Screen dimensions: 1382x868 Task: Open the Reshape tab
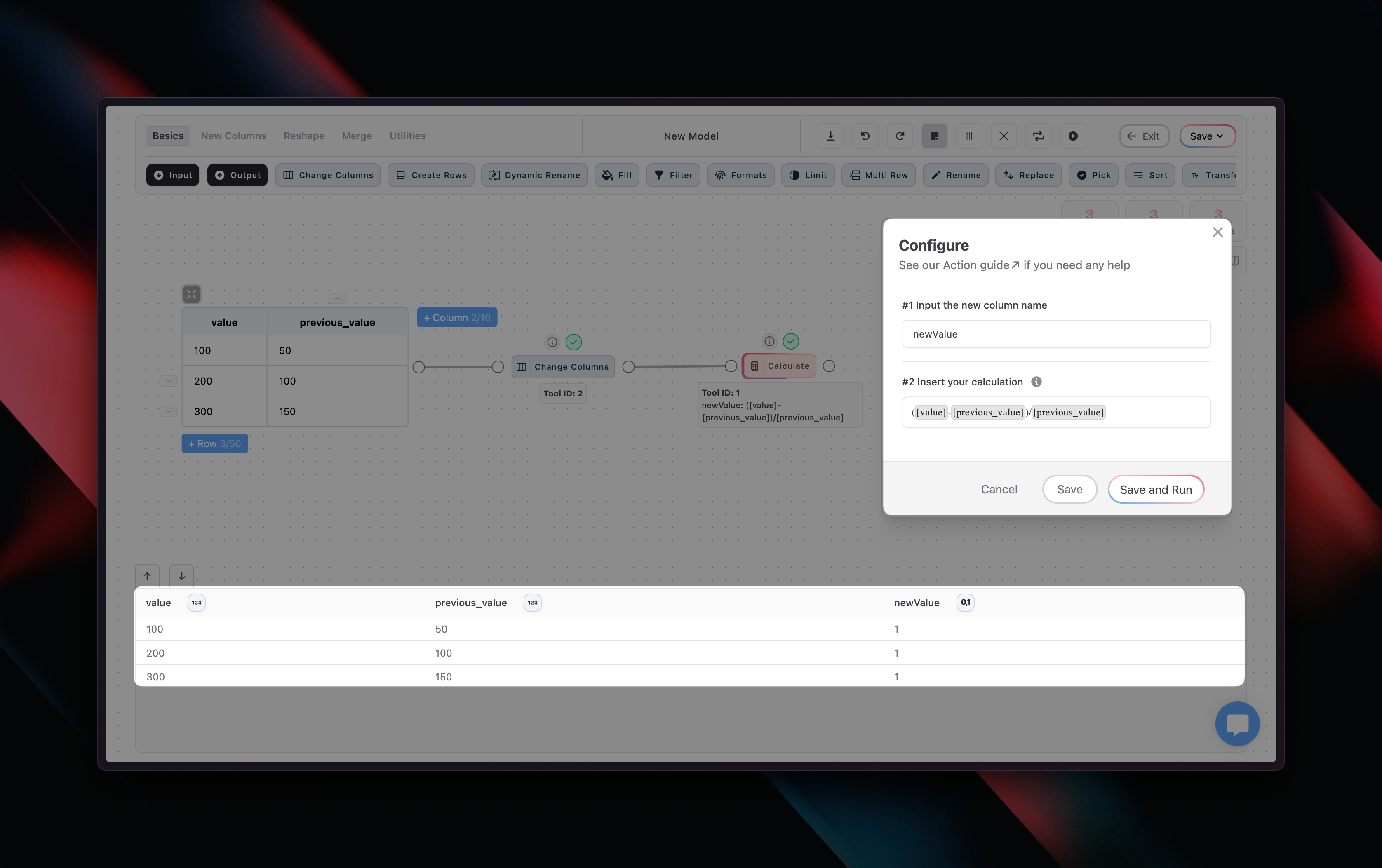pos(303,136)
